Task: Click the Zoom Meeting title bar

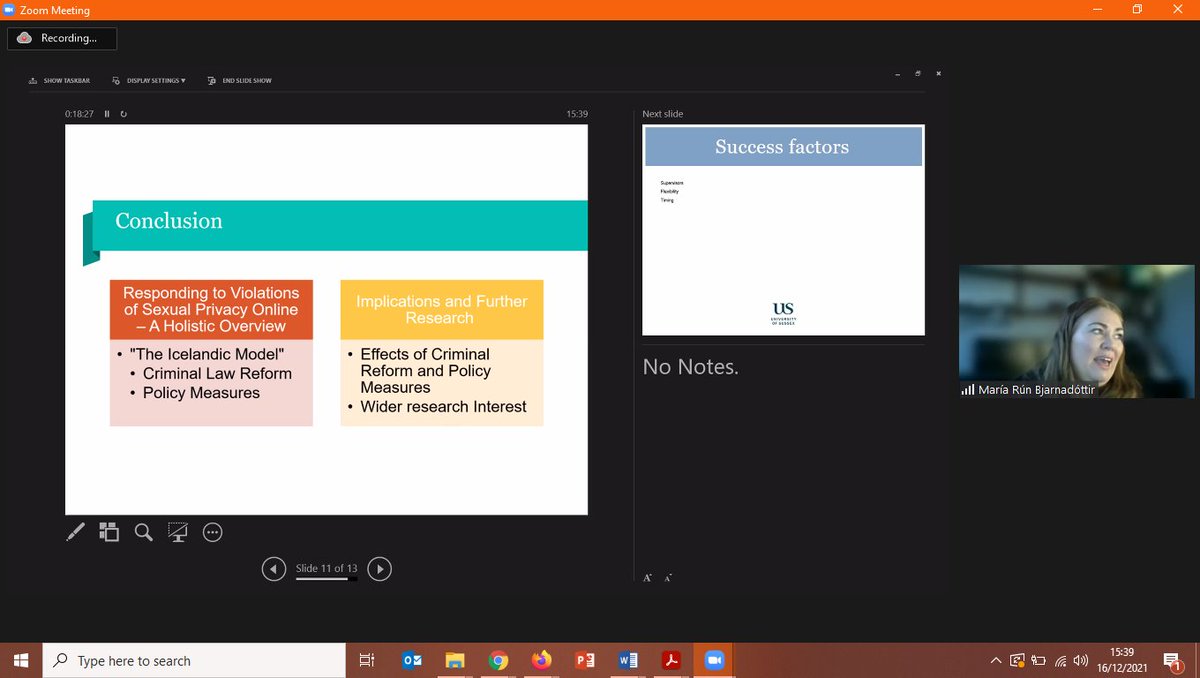Action: point(600,10)
